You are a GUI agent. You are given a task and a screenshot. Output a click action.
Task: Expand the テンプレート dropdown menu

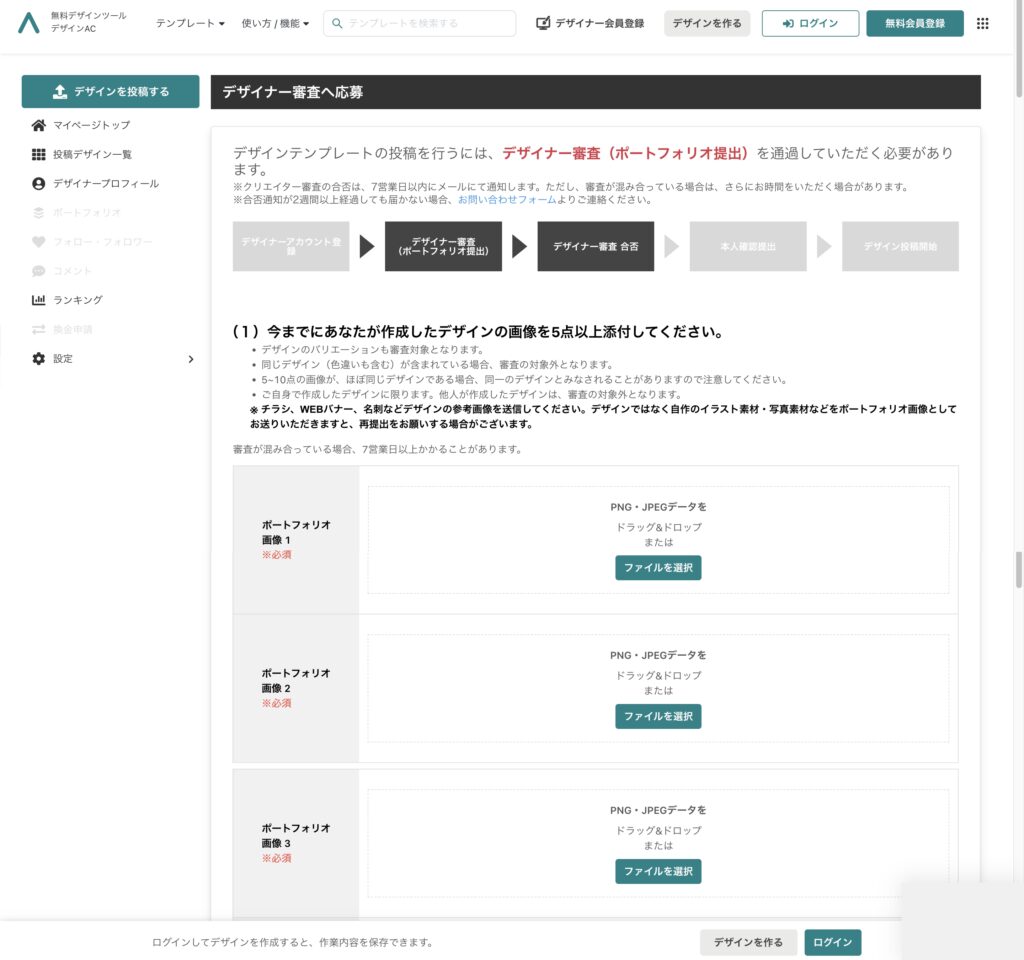(190, 23)
